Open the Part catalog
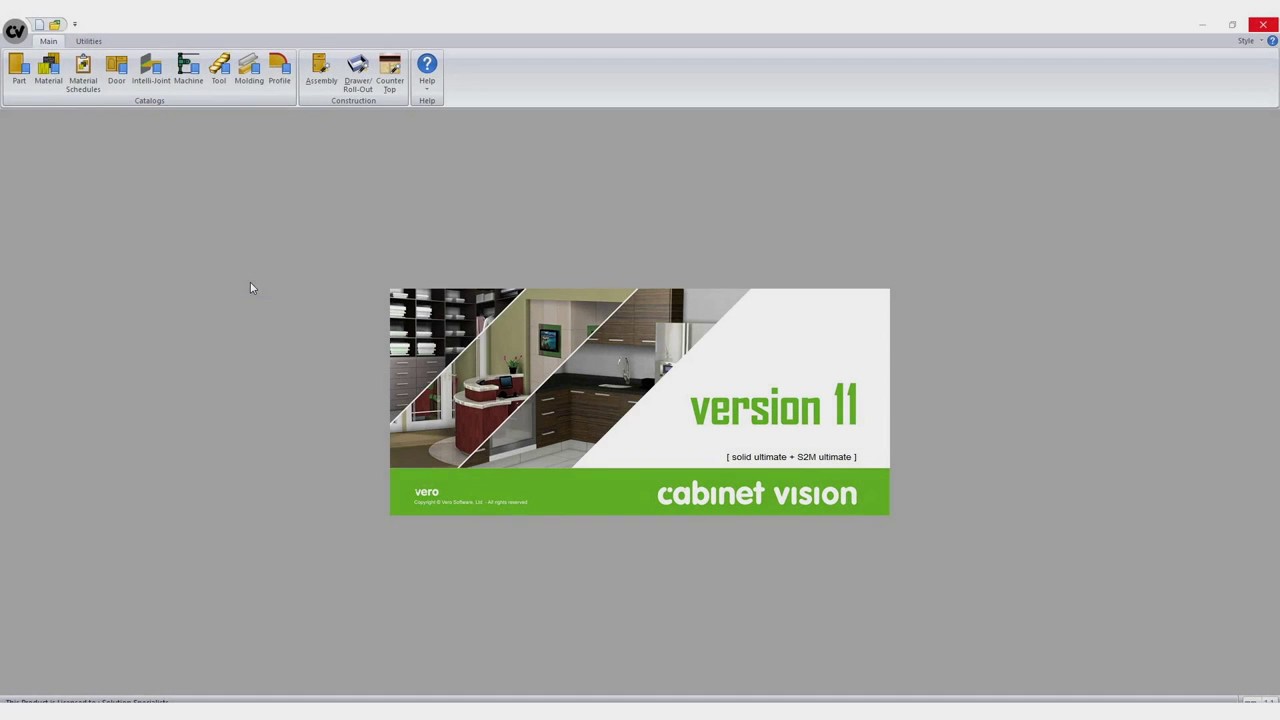The width and height of the screenshot is (1280, 720). click(19, 70)
